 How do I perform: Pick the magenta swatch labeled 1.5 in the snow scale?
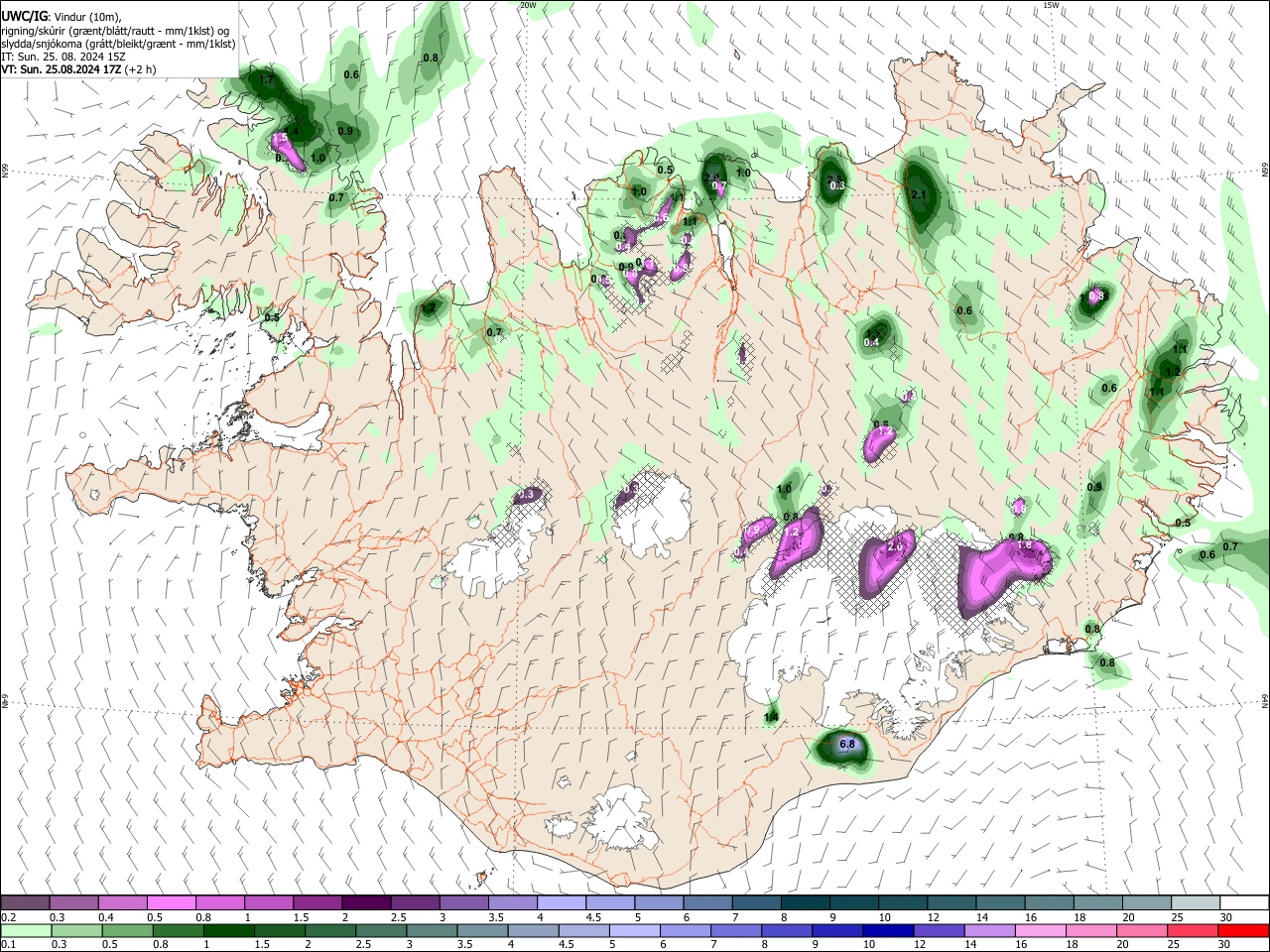point(317,902)
